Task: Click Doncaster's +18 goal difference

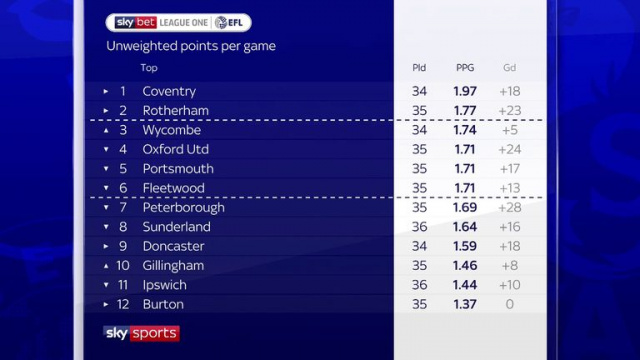Action: 510,246
